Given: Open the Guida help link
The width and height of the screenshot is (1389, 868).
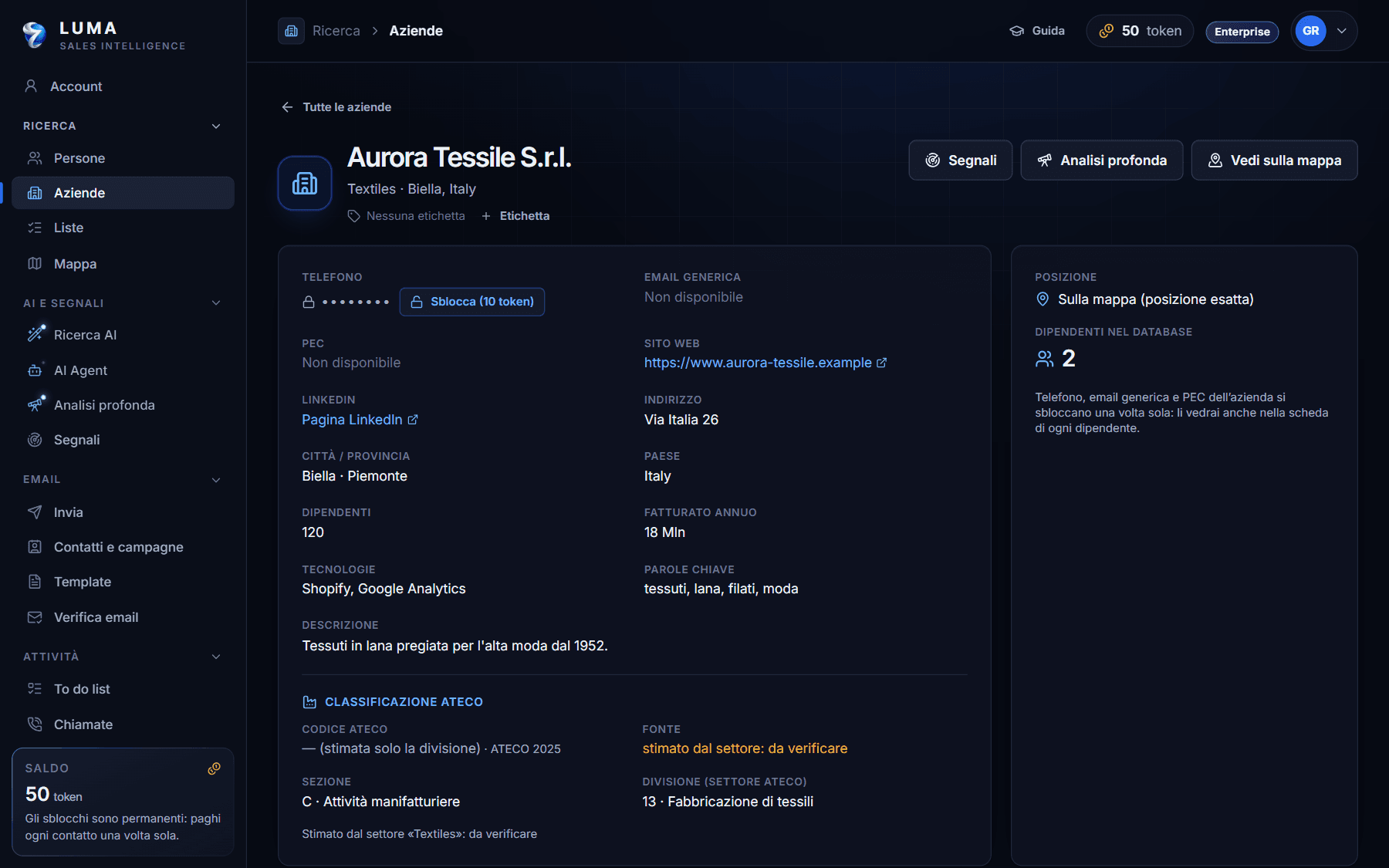Looking at the screenshot, I should 1037,31.
